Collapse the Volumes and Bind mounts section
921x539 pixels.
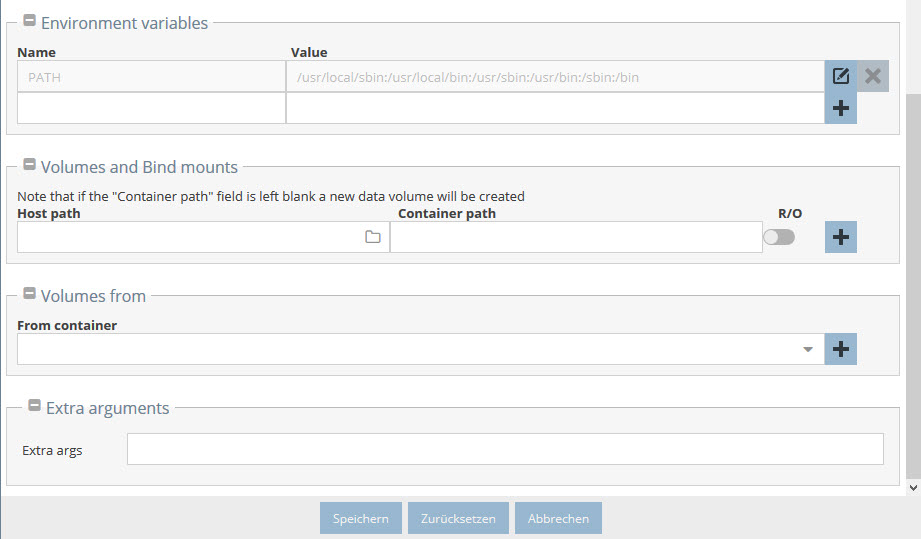click(x=29, y=164)
